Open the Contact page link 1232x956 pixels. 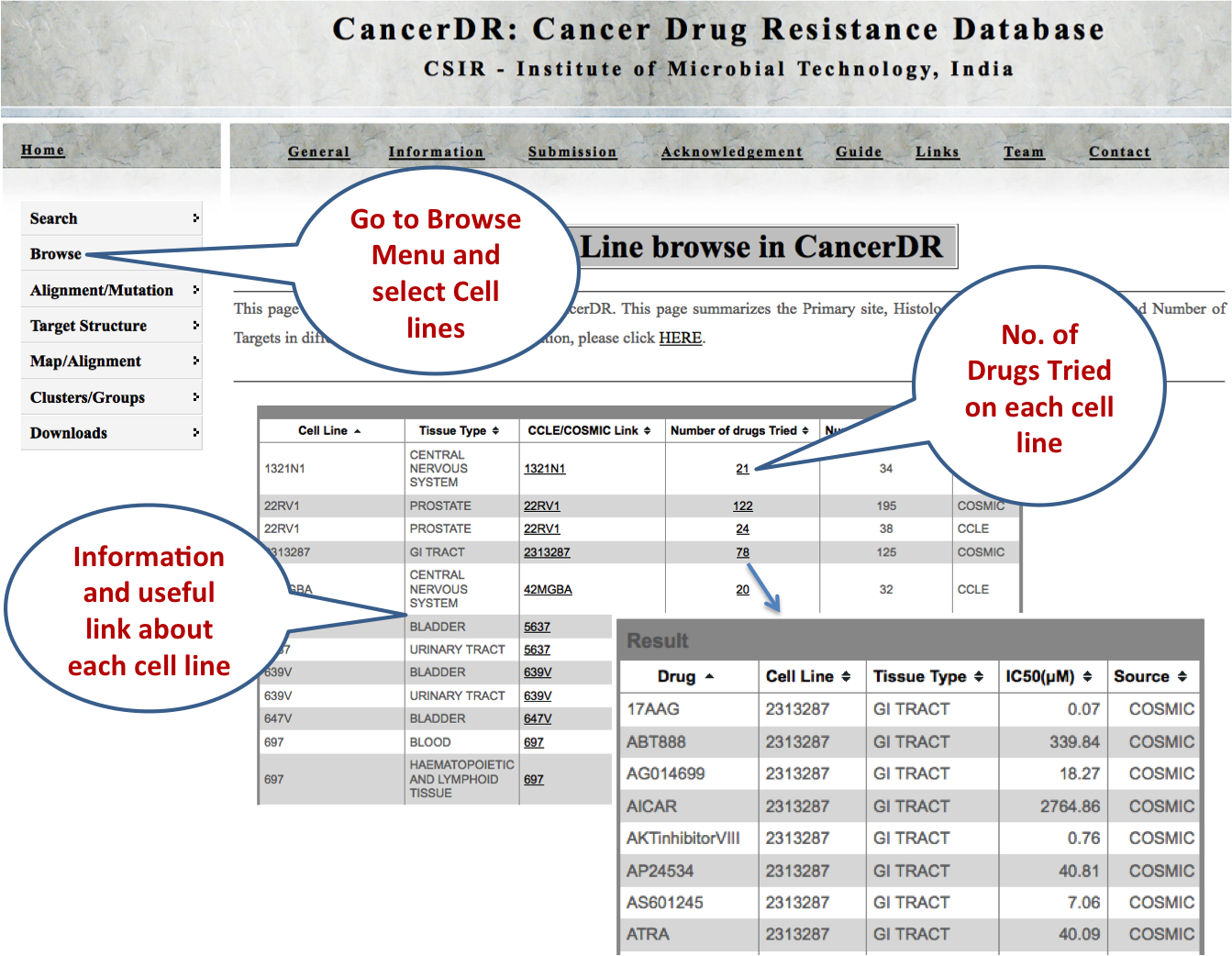pyautogui.click(x=1118, y=152)
